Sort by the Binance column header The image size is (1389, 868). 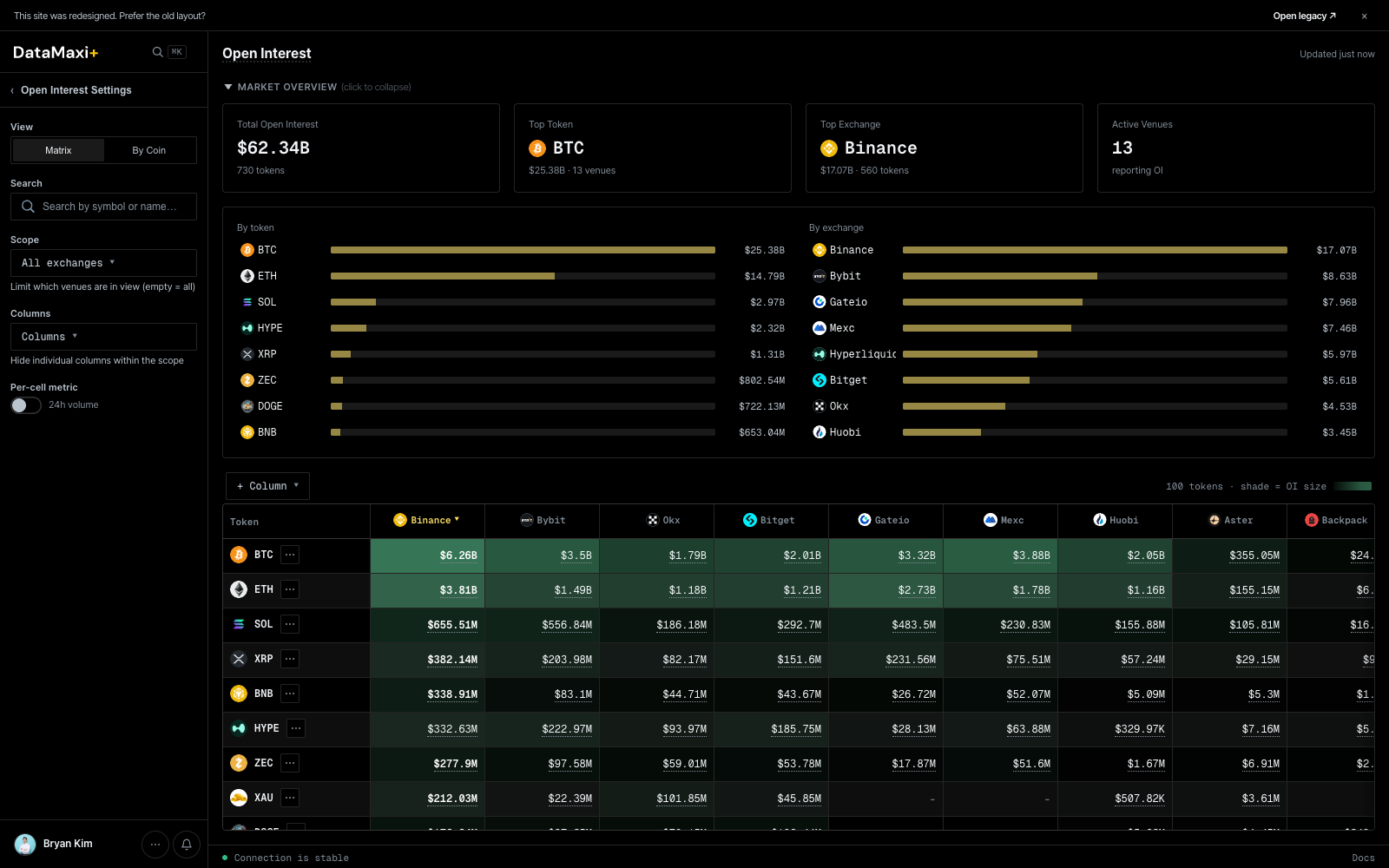point(427,521)
